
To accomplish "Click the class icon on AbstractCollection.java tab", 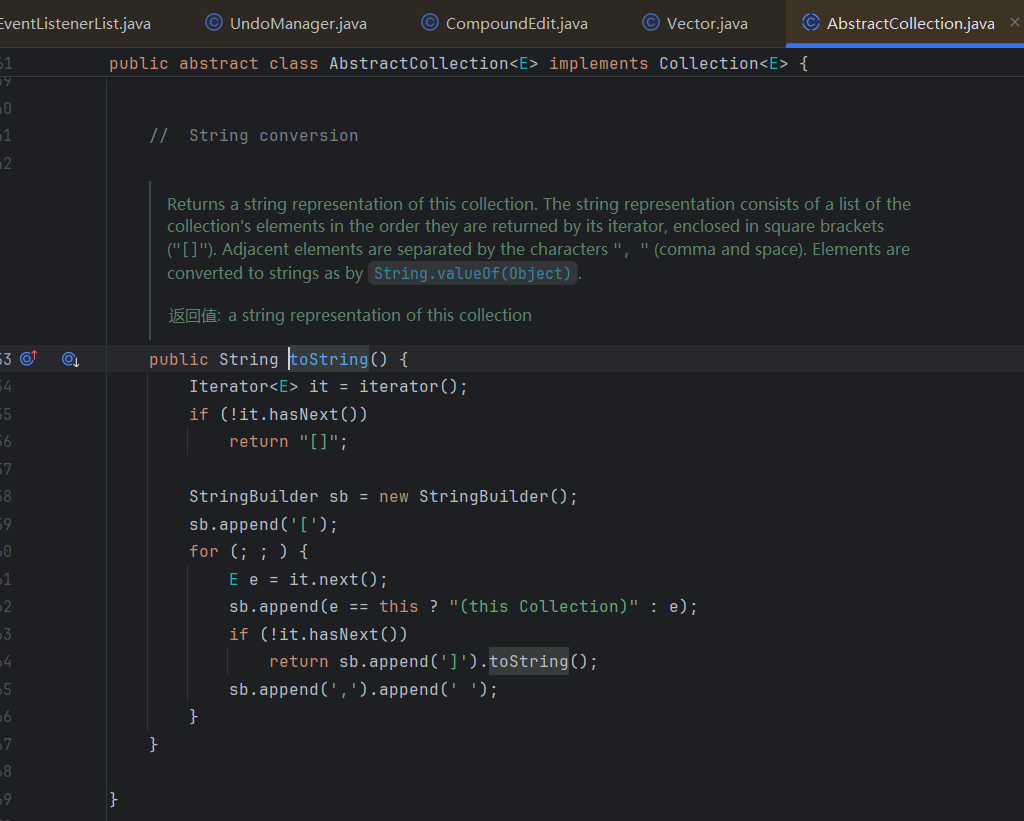I will point(811,23).
